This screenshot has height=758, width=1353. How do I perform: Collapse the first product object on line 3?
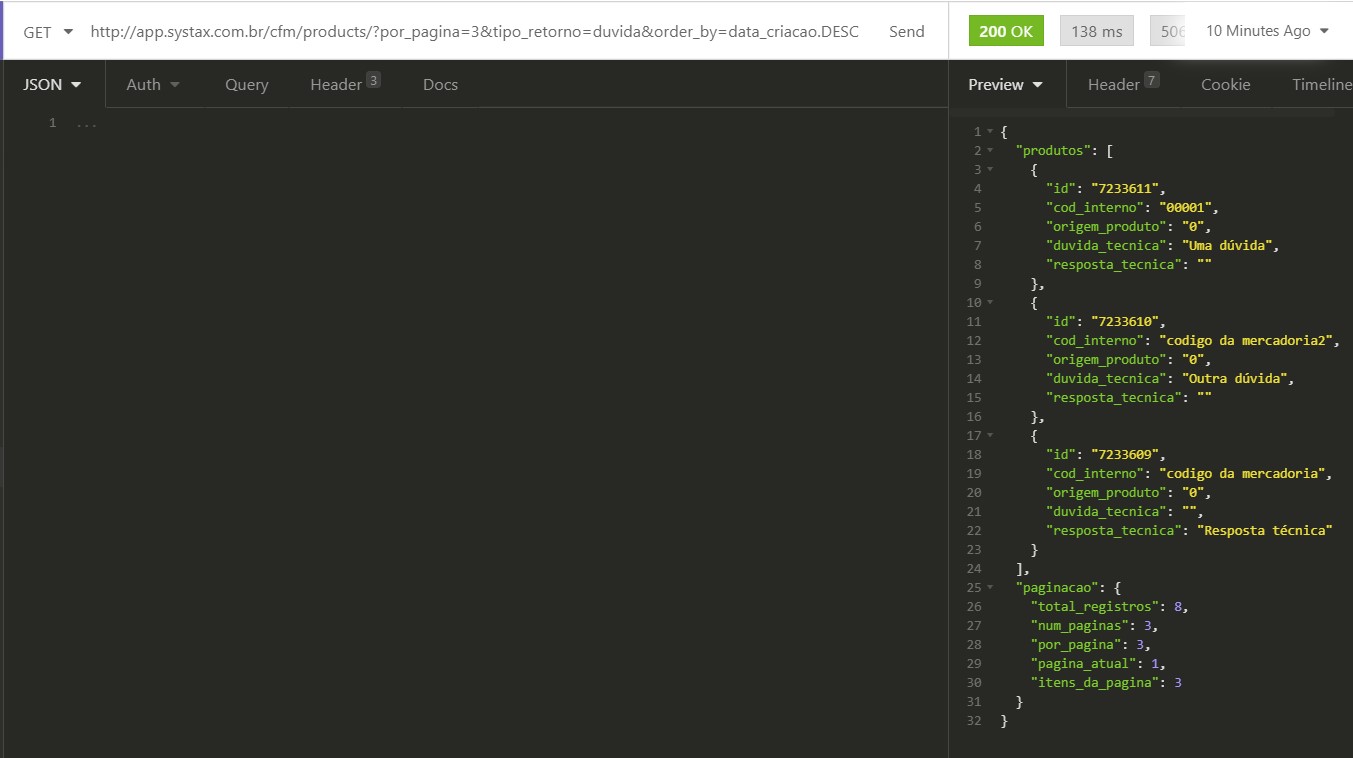click(x=990, y=170)
